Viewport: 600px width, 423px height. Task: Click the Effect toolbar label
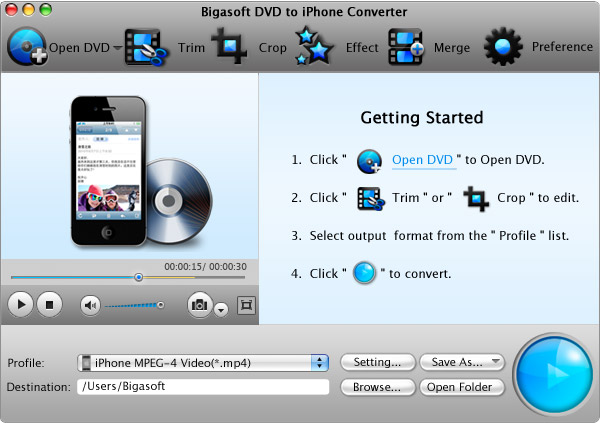pos(362,47)
